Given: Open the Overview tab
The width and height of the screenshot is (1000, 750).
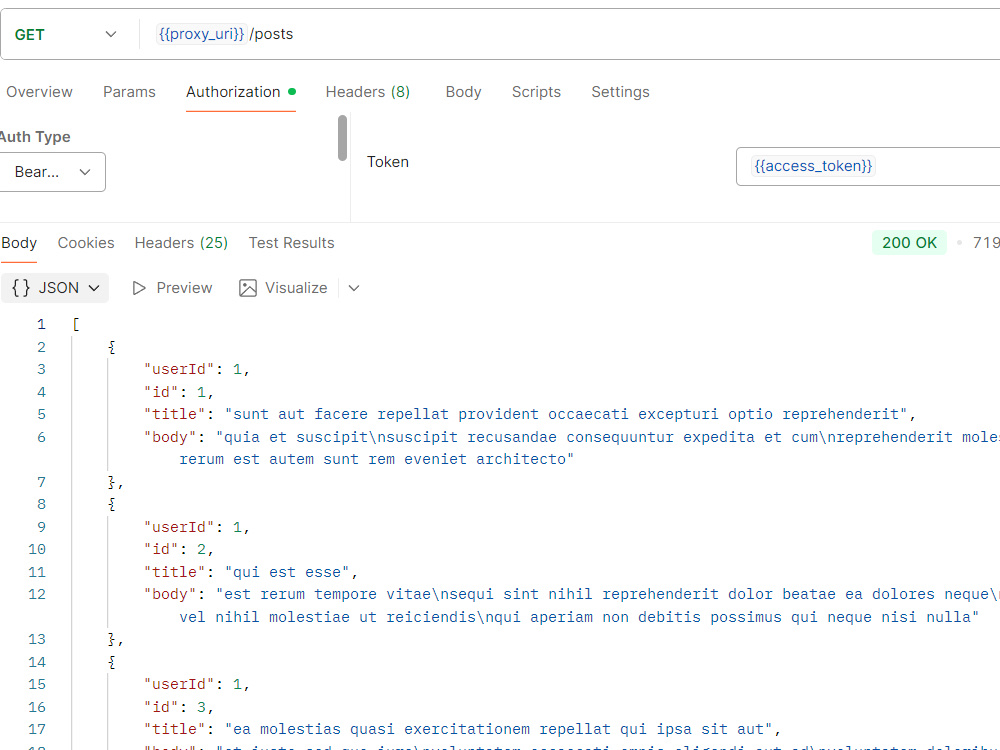Looking at the screenshot, I should 40,92.
